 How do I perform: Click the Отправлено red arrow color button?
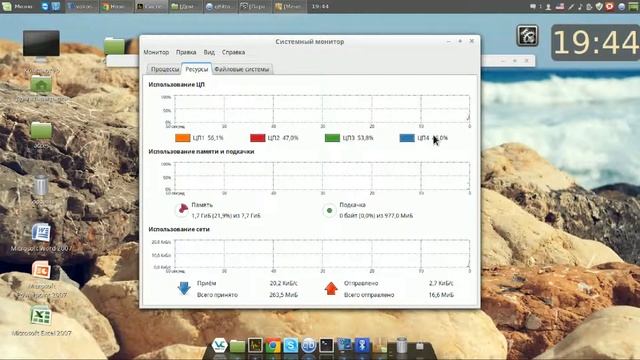331,288
